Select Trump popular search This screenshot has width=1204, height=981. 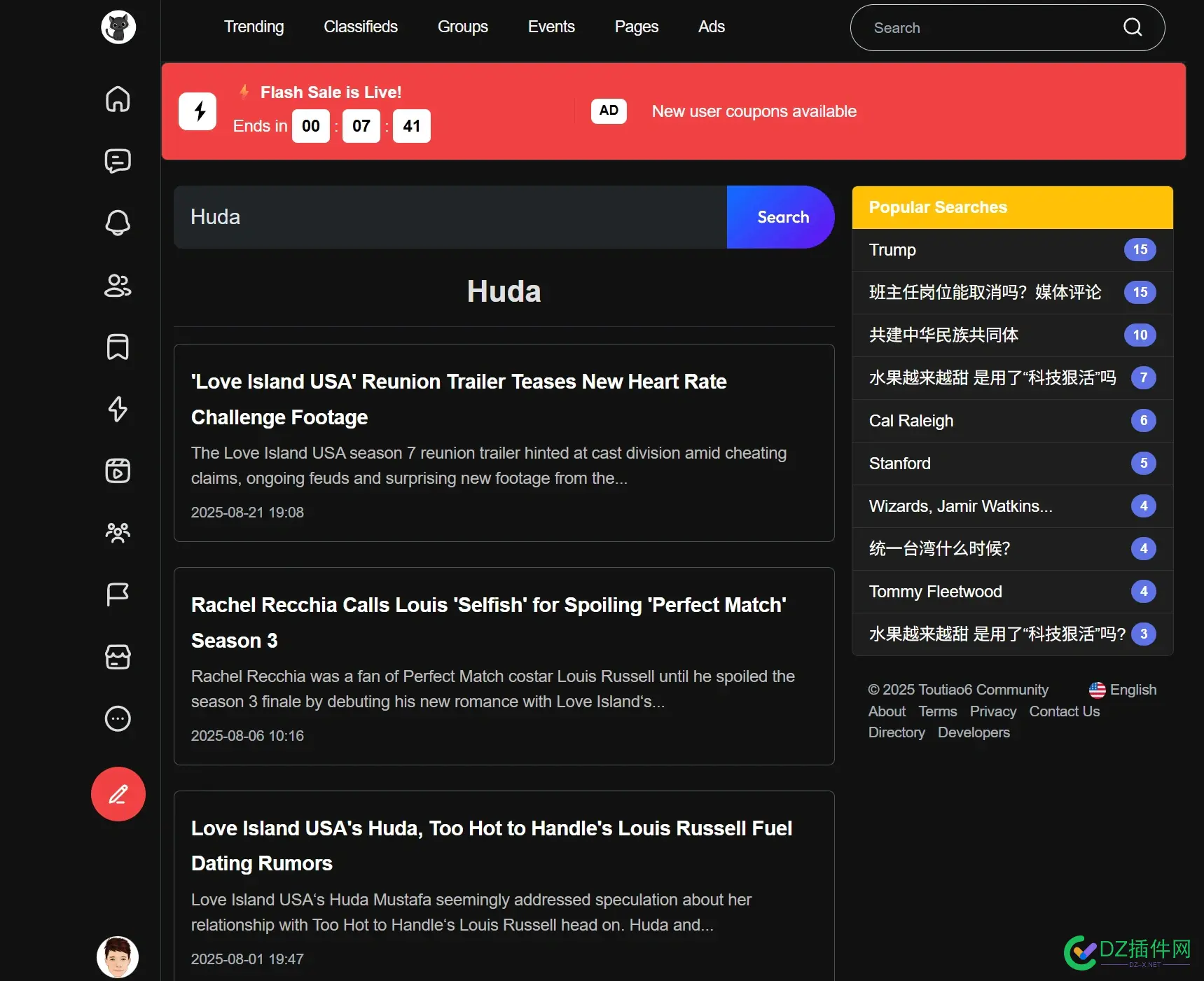point(1013,250)
